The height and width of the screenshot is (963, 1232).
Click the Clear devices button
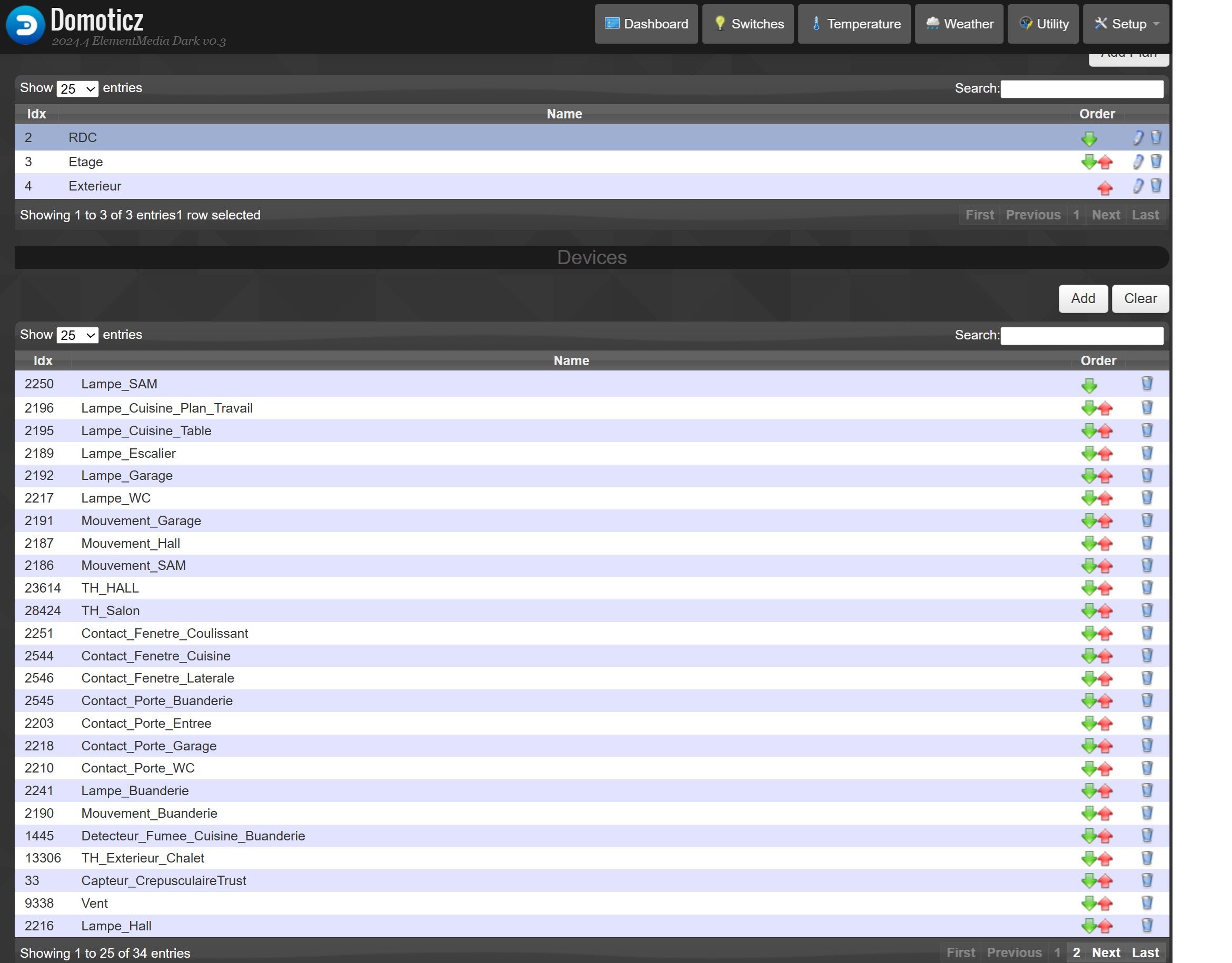(1140, 299)
